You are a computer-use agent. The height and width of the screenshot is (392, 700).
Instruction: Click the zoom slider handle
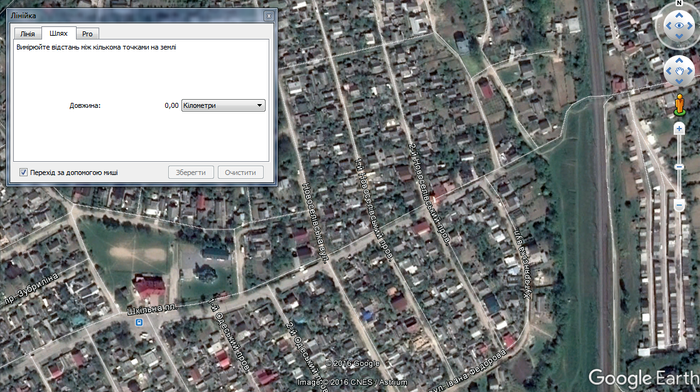679,167
